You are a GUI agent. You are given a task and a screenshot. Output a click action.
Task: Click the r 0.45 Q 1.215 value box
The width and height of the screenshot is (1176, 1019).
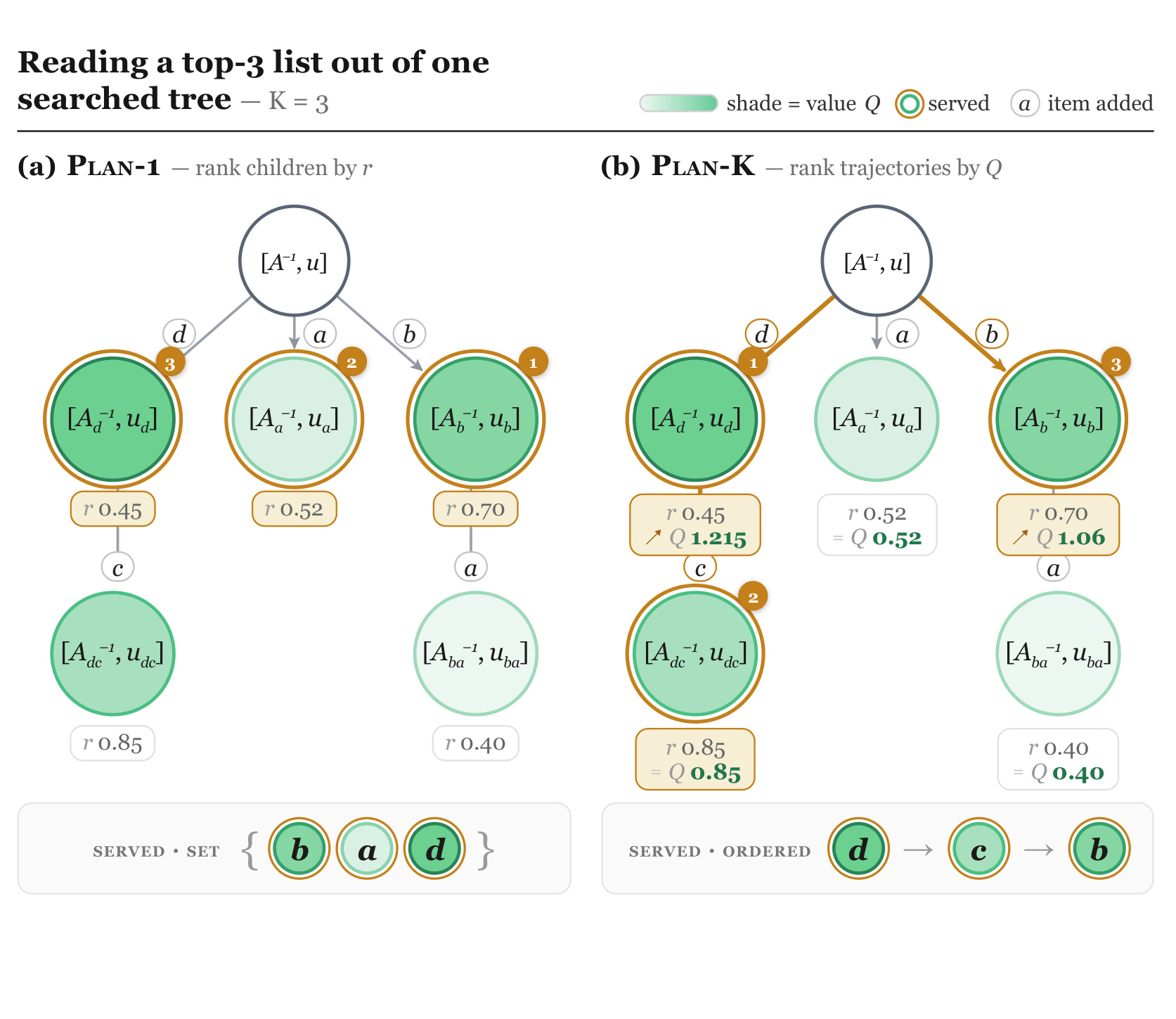[695, 525]
